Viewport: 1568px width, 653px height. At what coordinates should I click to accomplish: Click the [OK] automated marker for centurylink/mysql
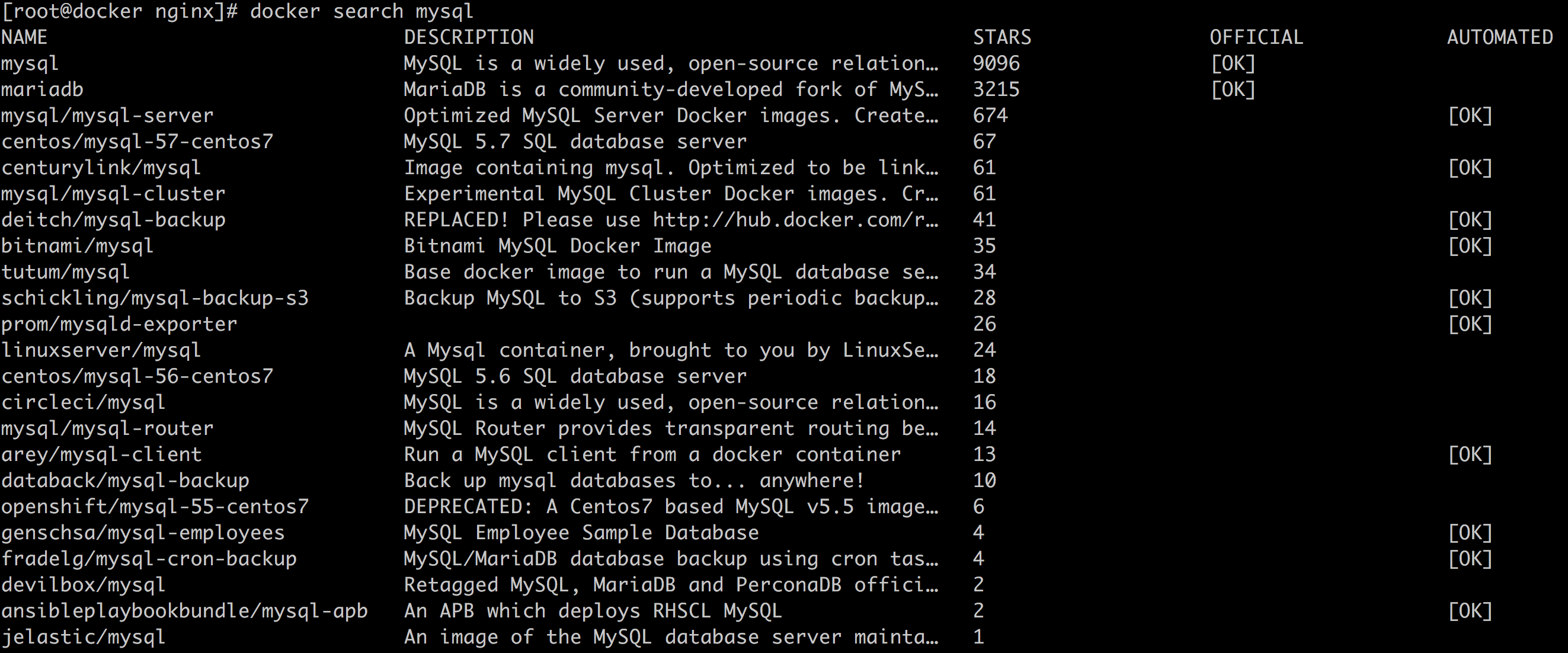1470,168
